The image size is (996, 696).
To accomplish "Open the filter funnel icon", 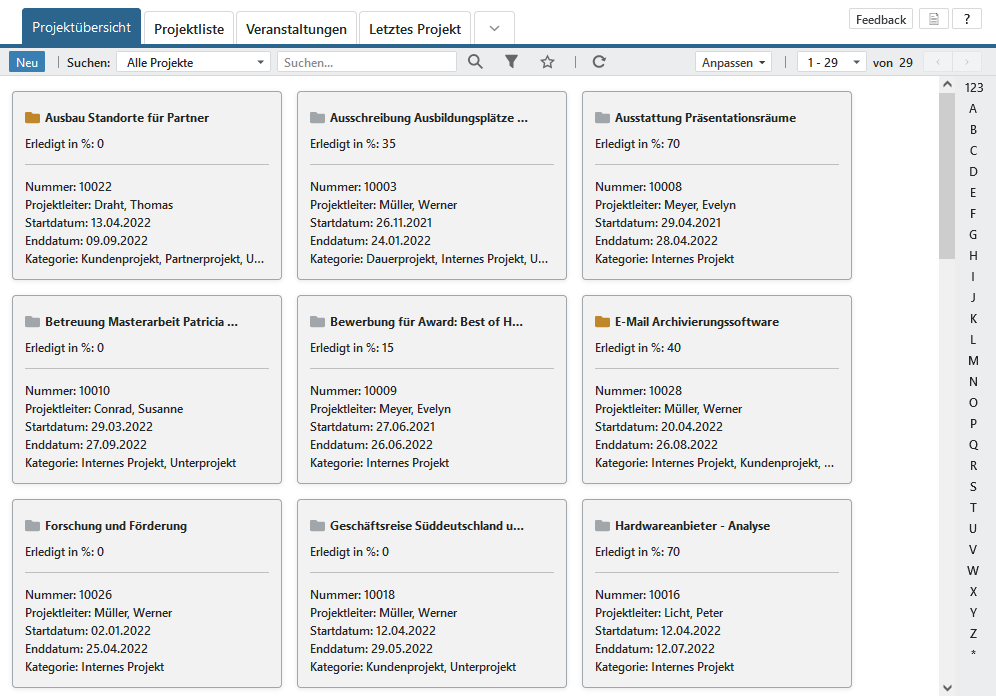I will point(511,62).
